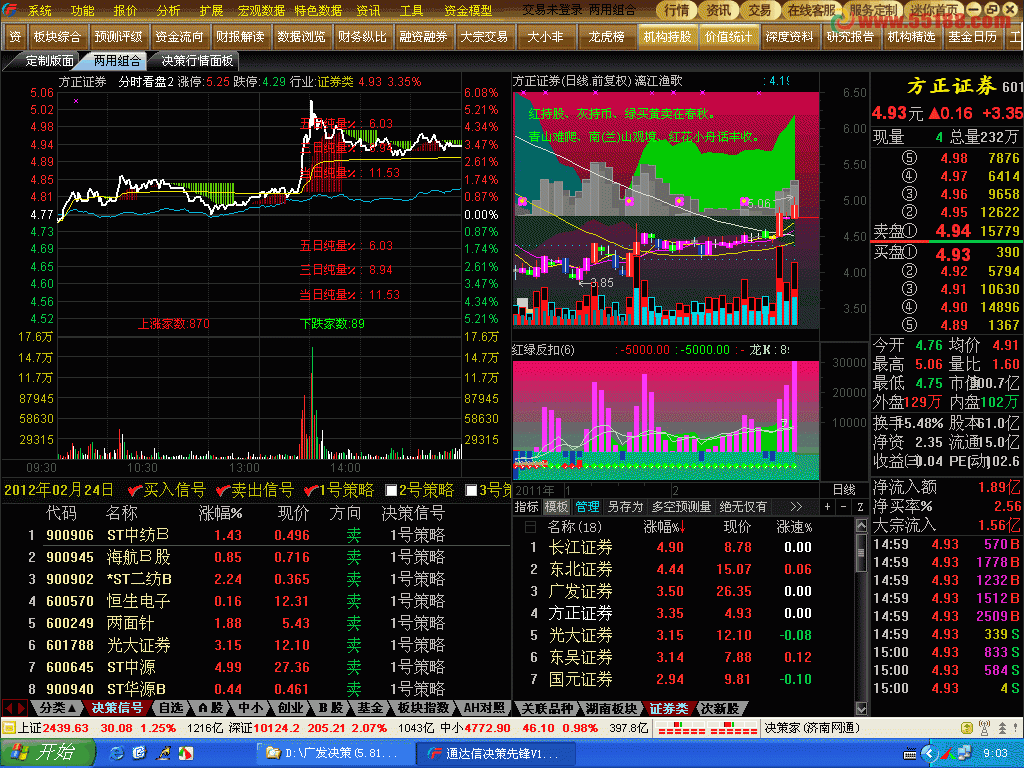Screen dimensions: 1024x768
Task: Open the 功能 menu
Action: (x=82, y=10)
